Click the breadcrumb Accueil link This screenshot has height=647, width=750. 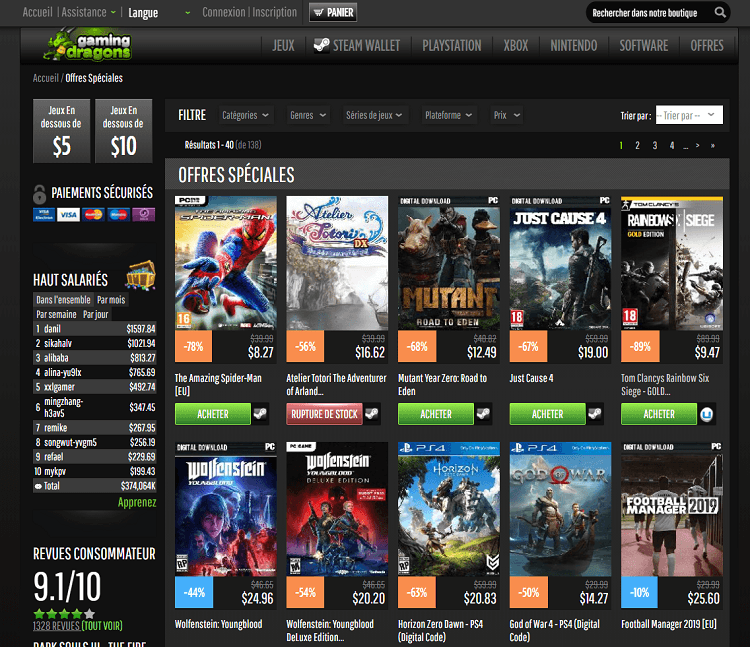click(x=45, y=78)
